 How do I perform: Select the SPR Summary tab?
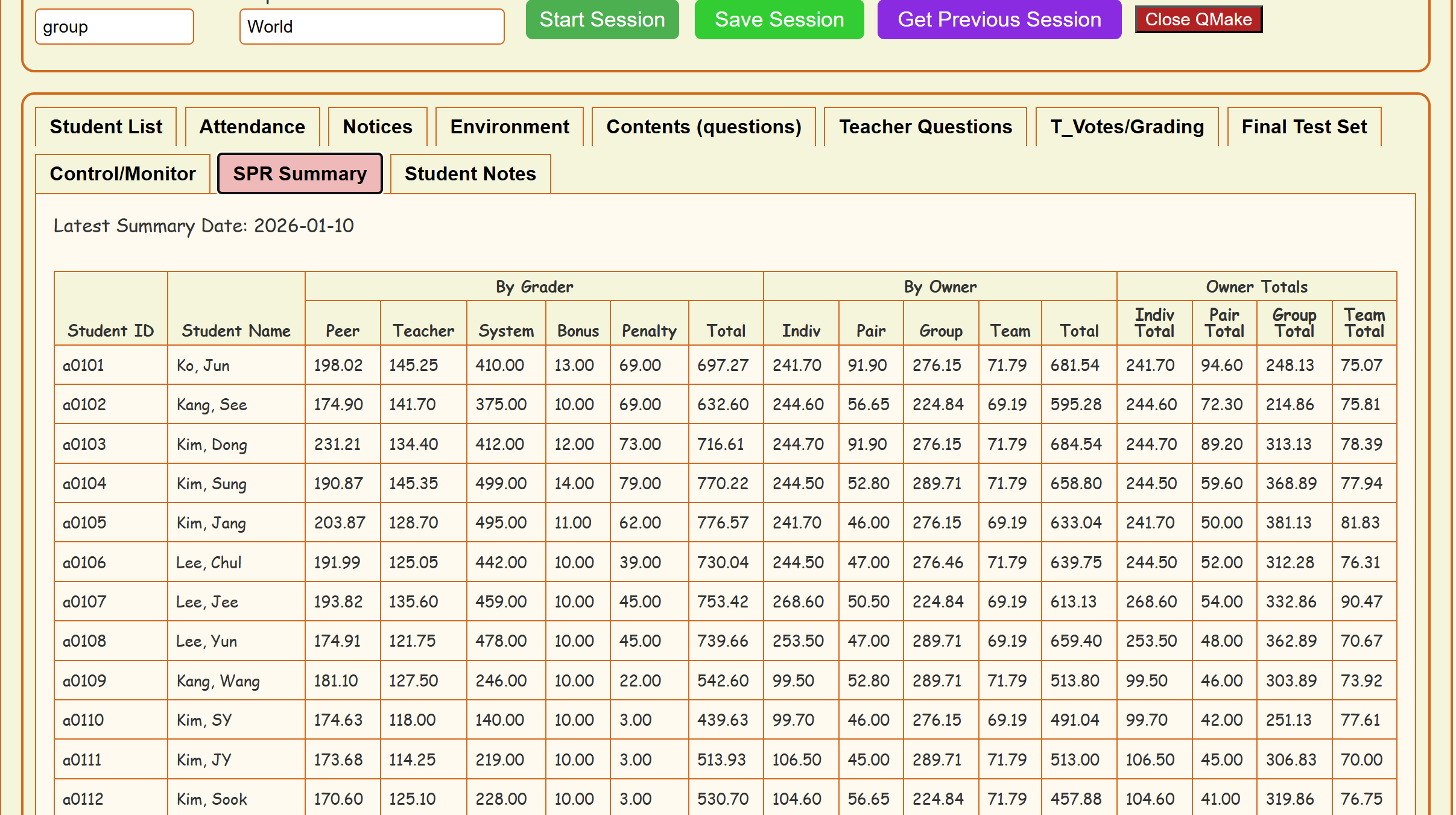tap(300, 174)
